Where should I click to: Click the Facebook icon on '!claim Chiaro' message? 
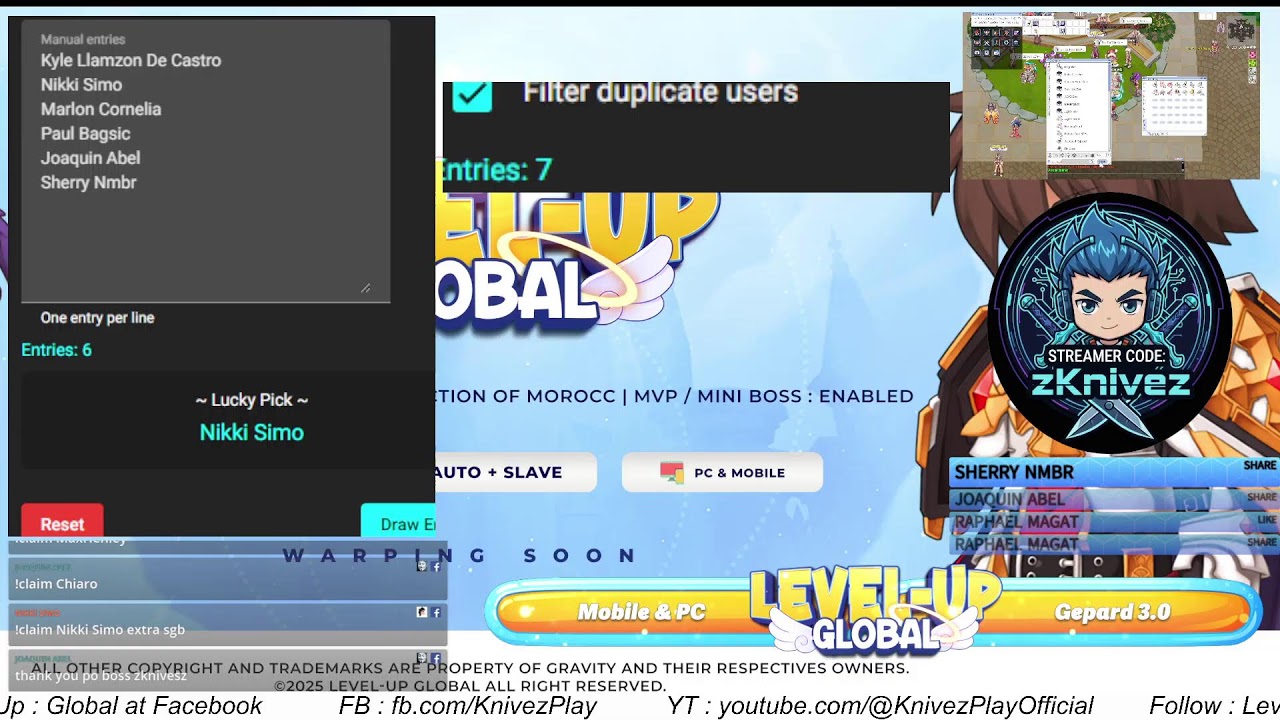click(436, 567)
